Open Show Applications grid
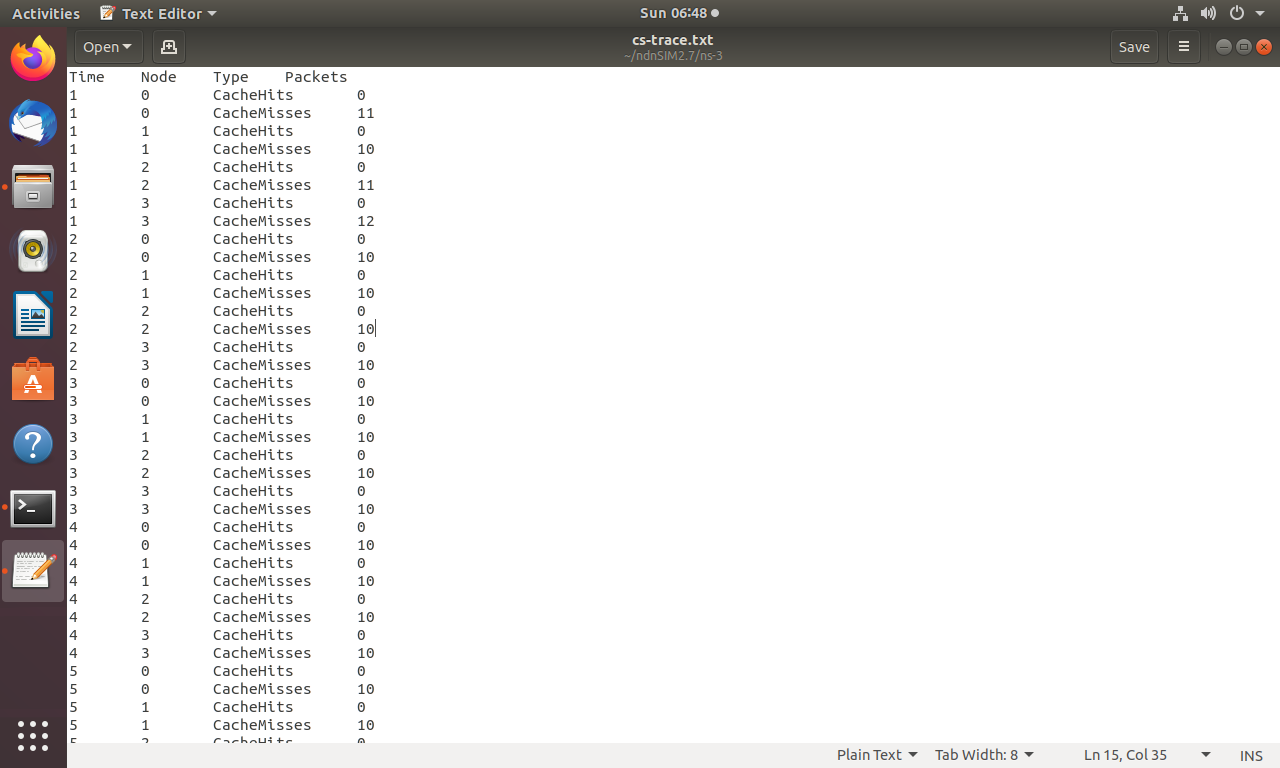 coord(33,737)
